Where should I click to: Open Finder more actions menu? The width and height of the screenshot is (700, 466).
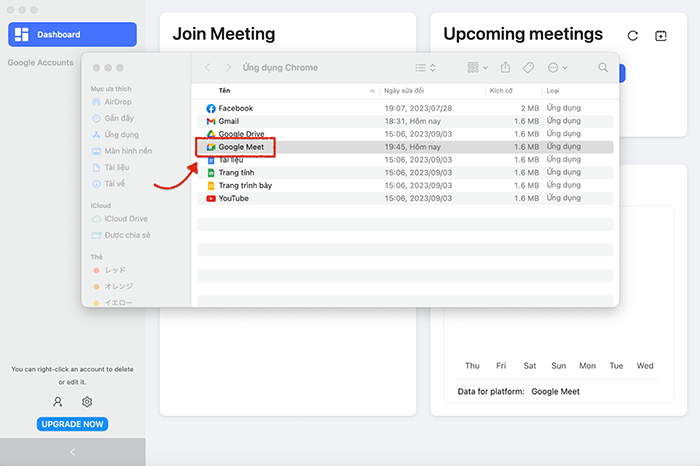coord(557,67)
